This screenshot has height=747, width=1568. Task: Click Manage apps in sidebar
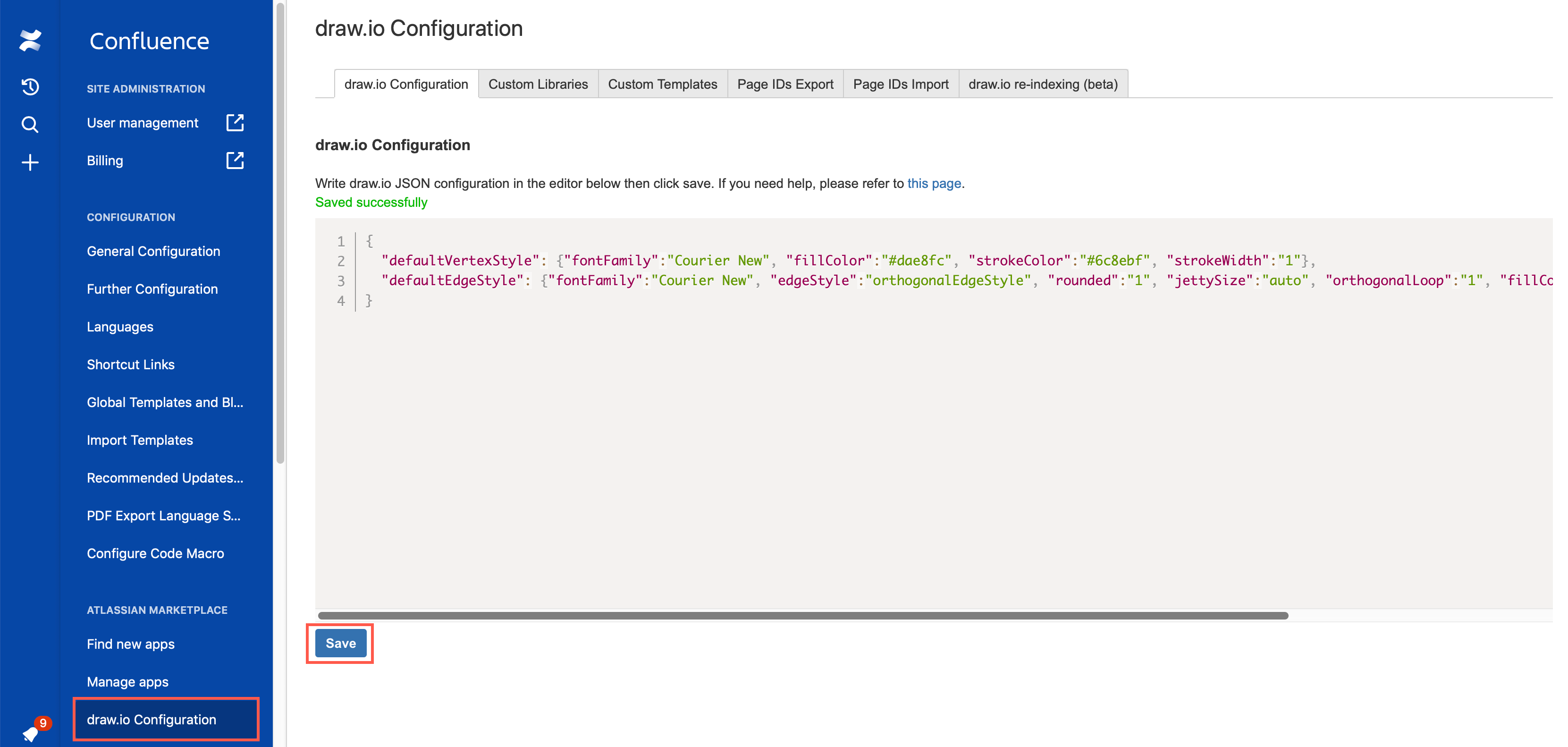pyautogui.click(x=127, y=681)
